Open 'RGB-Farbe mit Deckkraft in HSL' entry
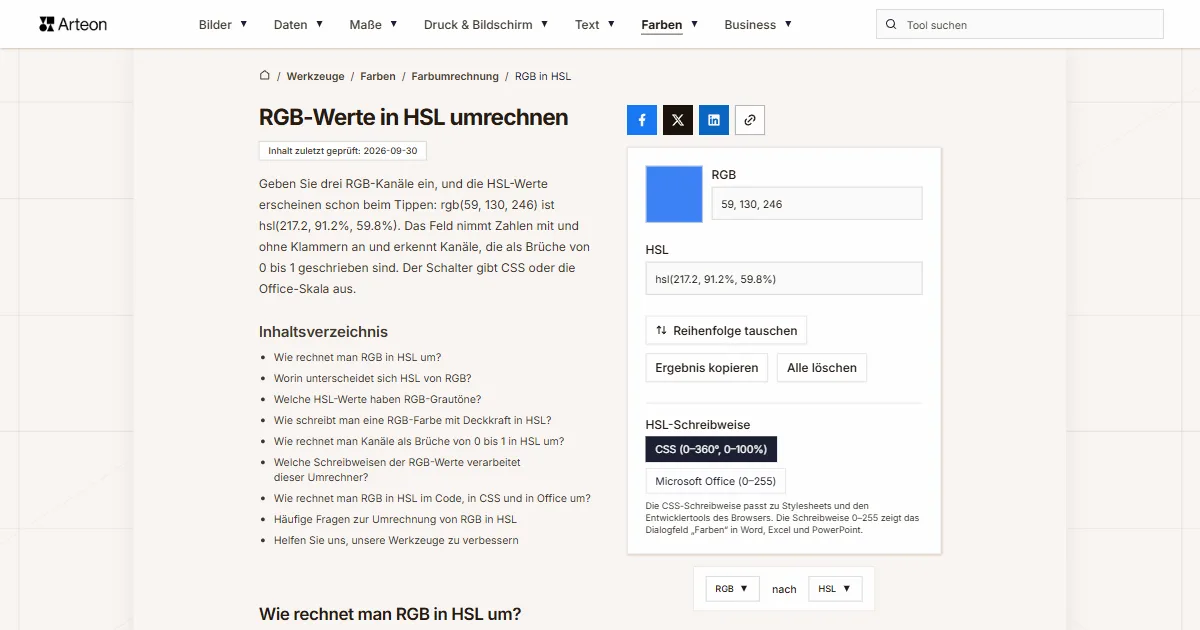The image size is (1200, 630). coord(412,420)
